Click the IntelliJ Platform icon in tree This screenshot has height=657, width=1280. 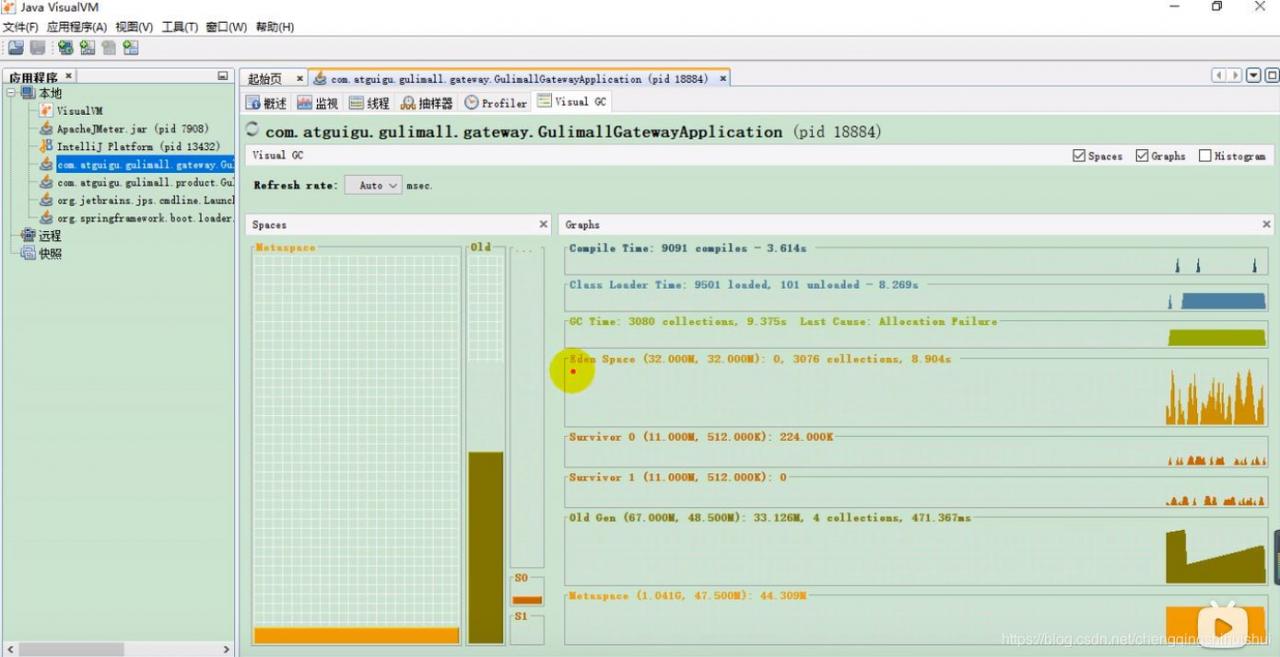coord(46,146)
